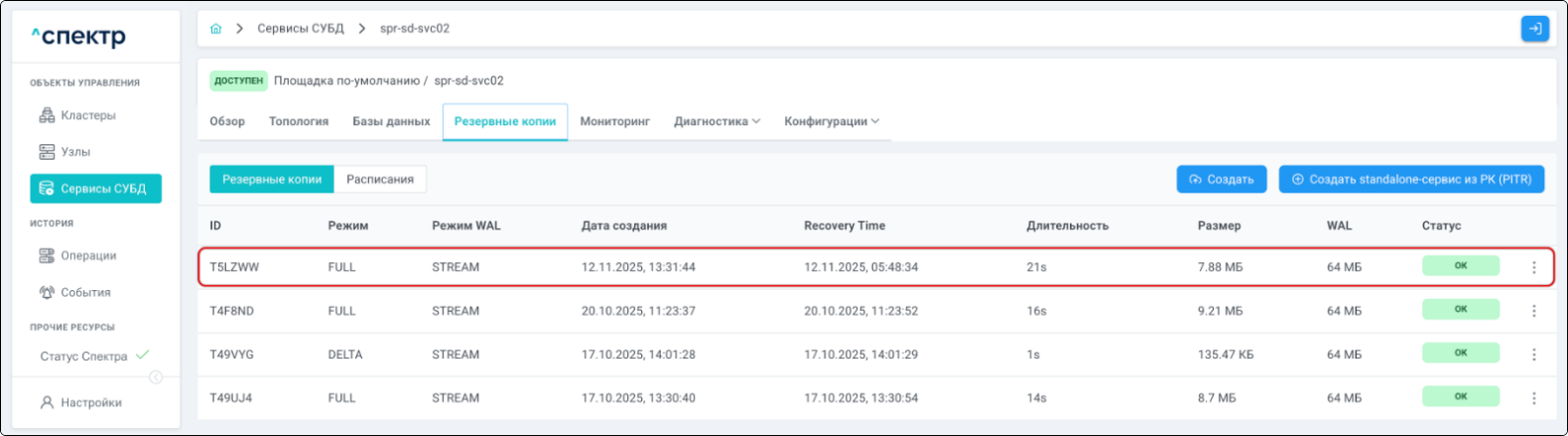Click the logout icon button top right
Screen dimensions: 1568x436
coord(1534,29)
